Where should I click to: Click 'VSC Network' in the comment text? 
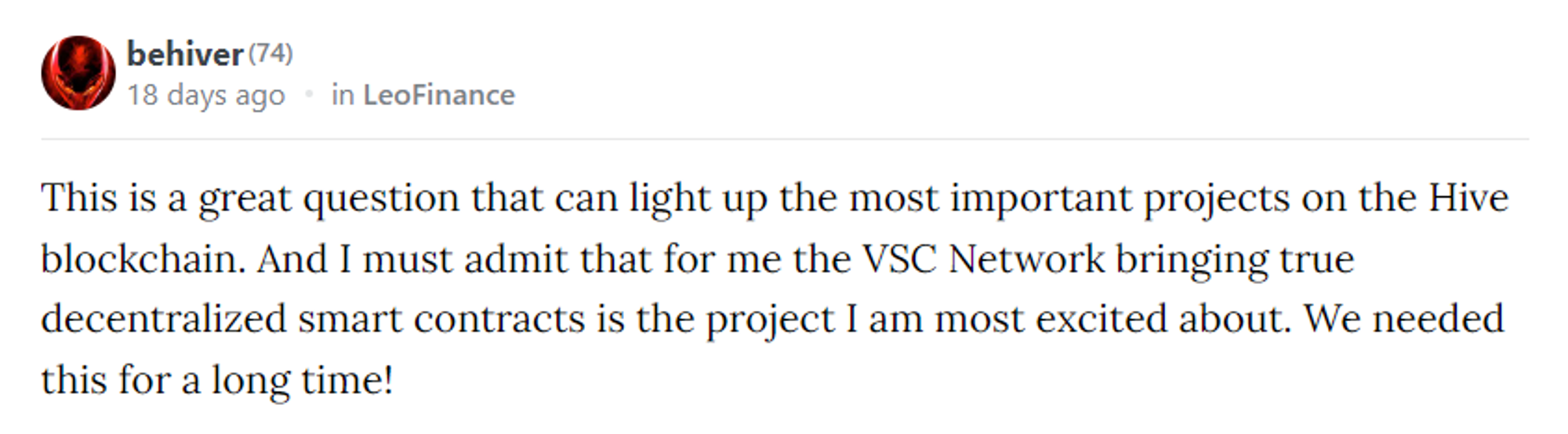coord(983,258)
